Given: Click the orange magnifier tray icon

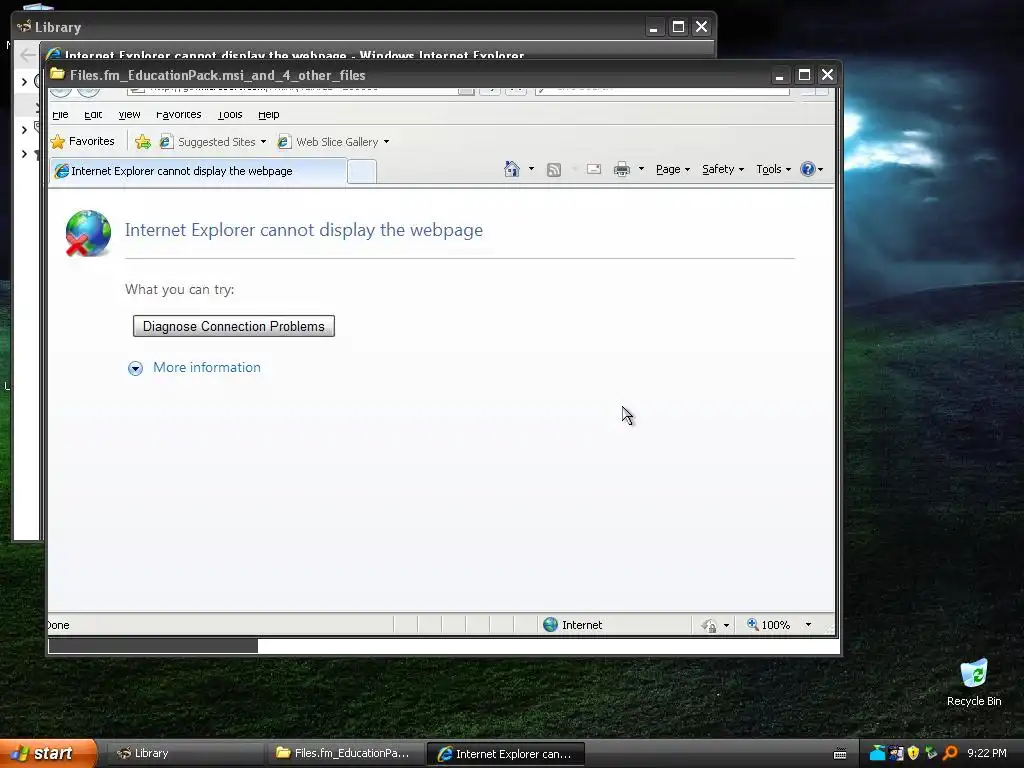Looking at the screenshot, I should pos(950,754).
